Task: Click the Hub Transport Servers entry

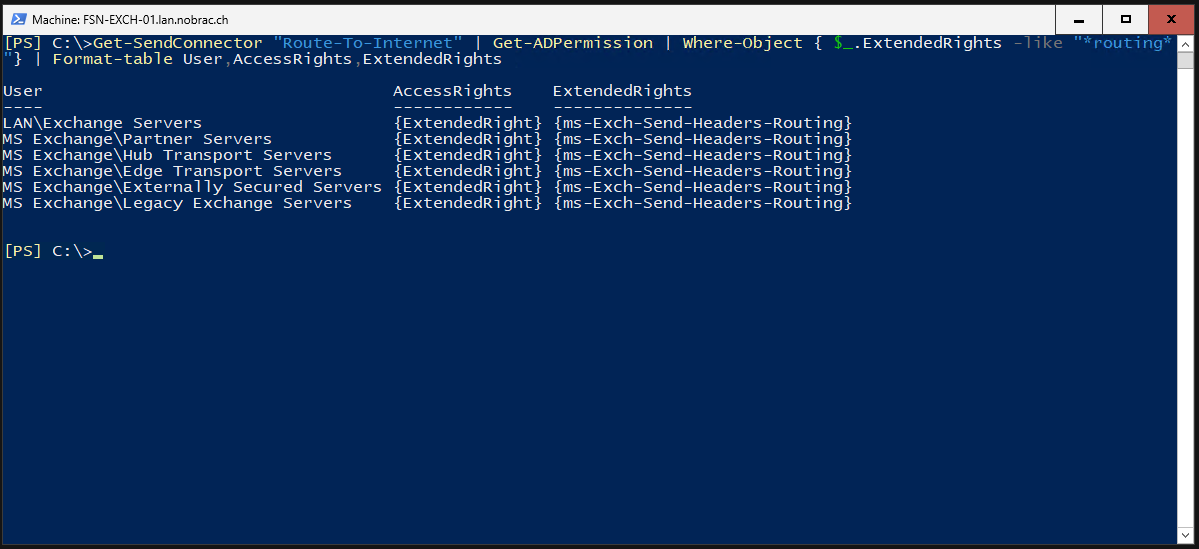Action: point(227,155)
